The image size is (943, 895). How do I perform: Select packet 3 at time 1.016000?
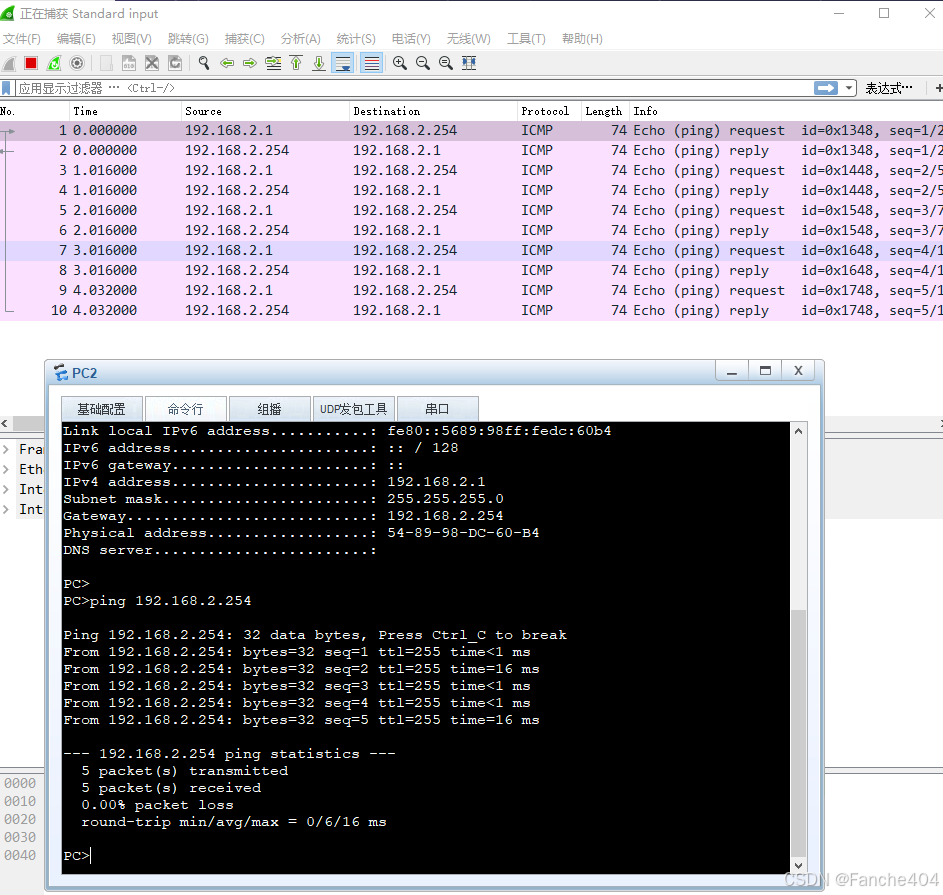click(x=472, y=171)
